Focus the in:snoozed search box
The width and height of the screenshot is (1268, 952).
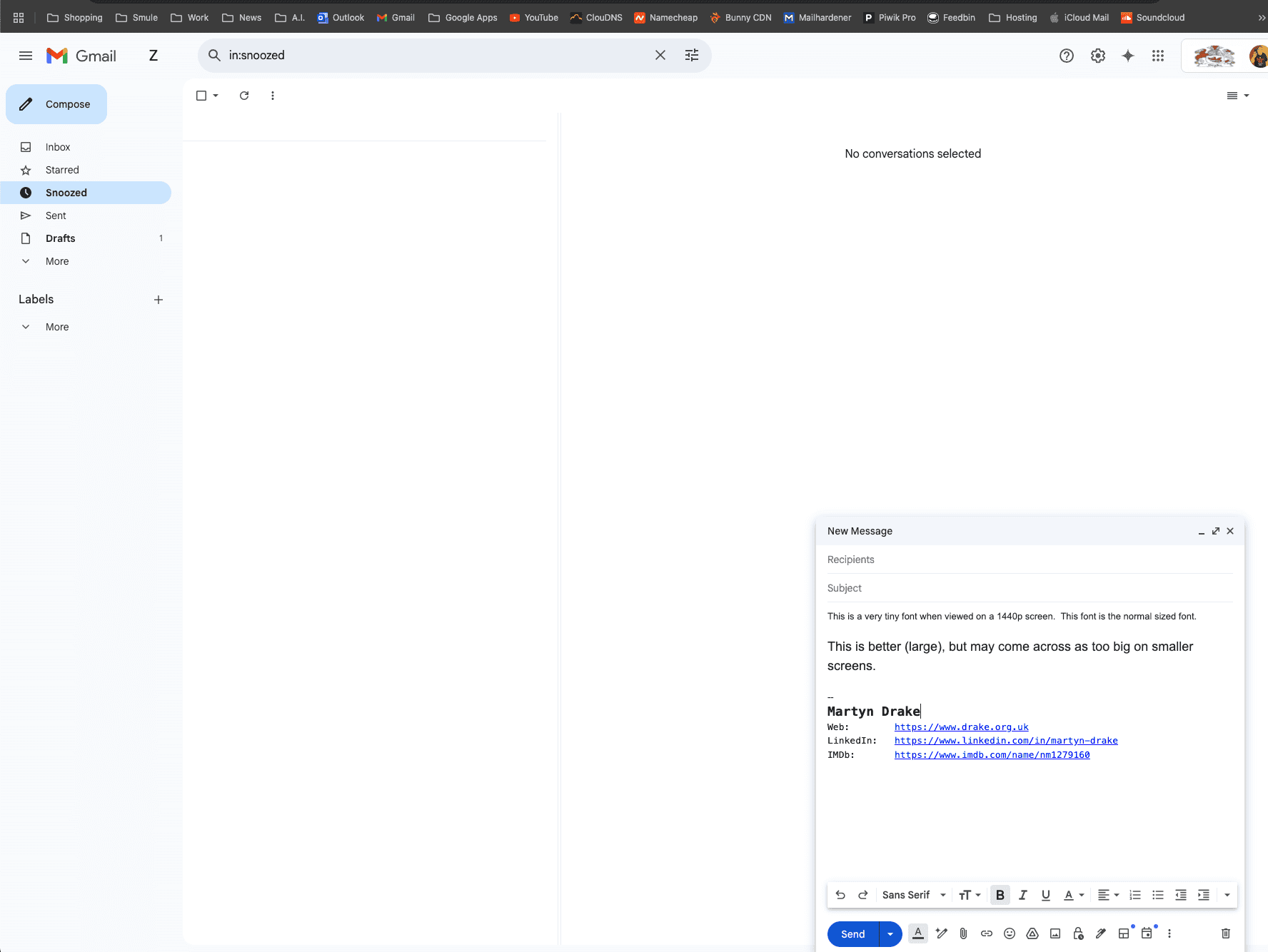click(x=436, y=55)
